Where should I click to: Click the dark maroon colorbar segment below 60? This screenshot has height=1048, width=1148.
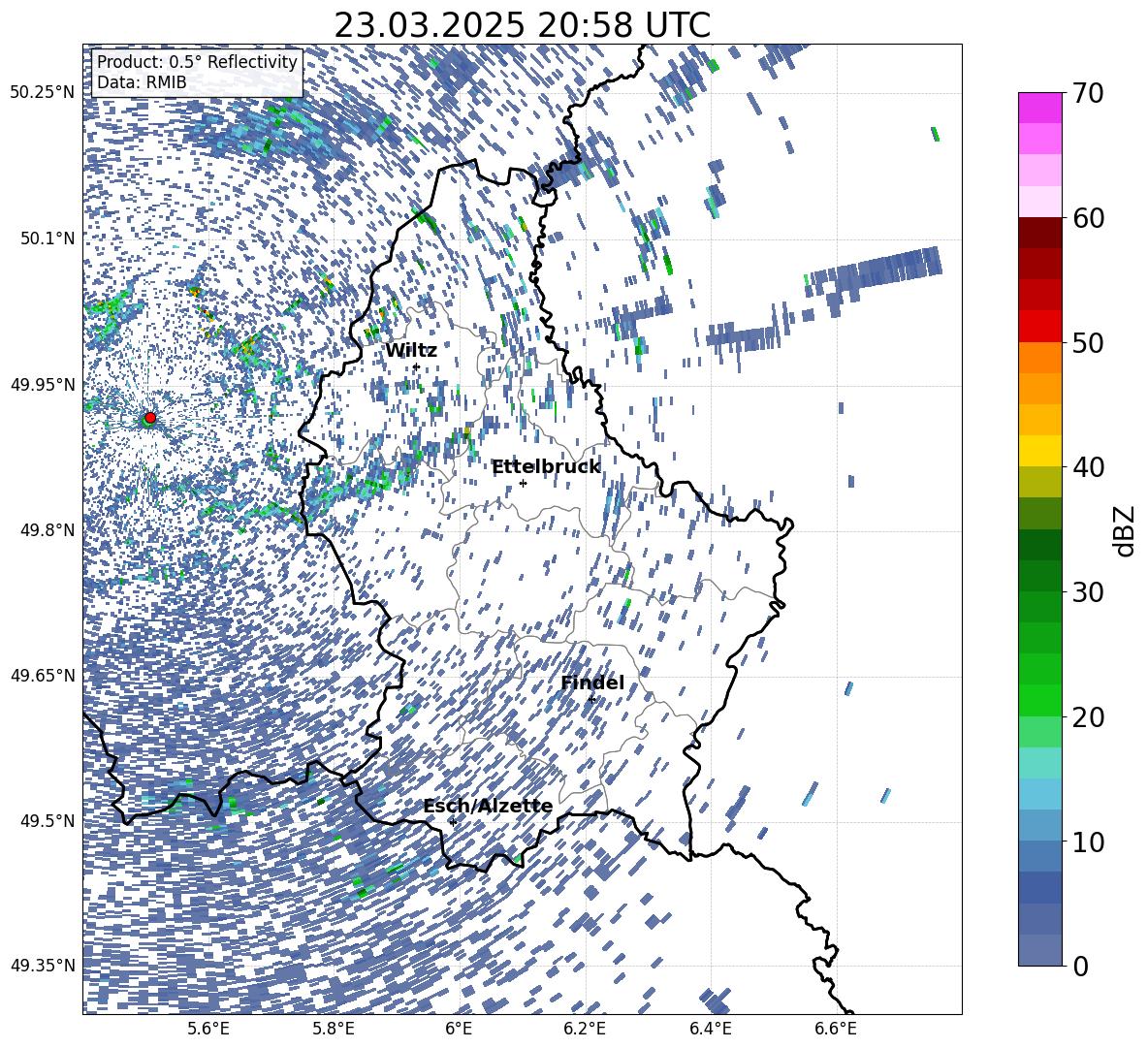[1039, 234]
